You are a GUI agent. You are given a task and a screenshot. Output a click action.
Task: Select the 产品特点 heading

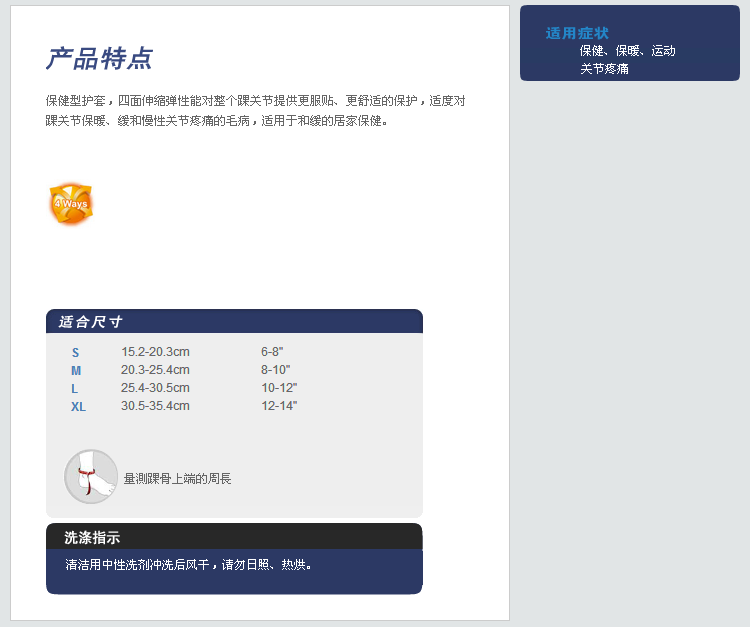[99, 58]
